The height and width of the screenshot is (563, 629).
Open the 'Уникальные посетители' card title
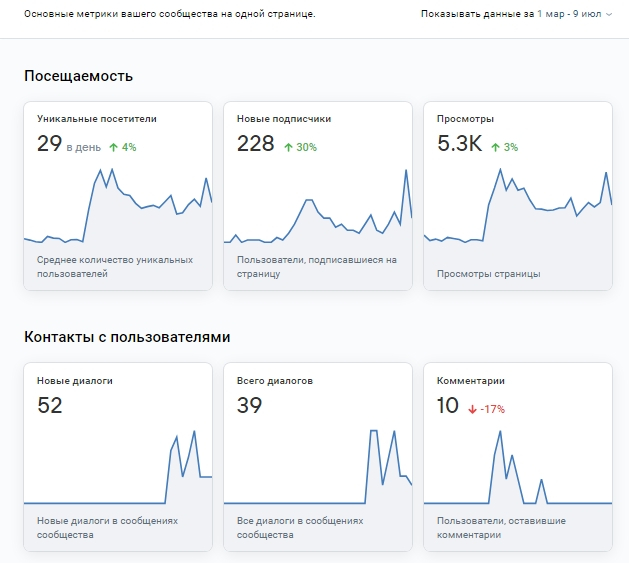point(97,118)
